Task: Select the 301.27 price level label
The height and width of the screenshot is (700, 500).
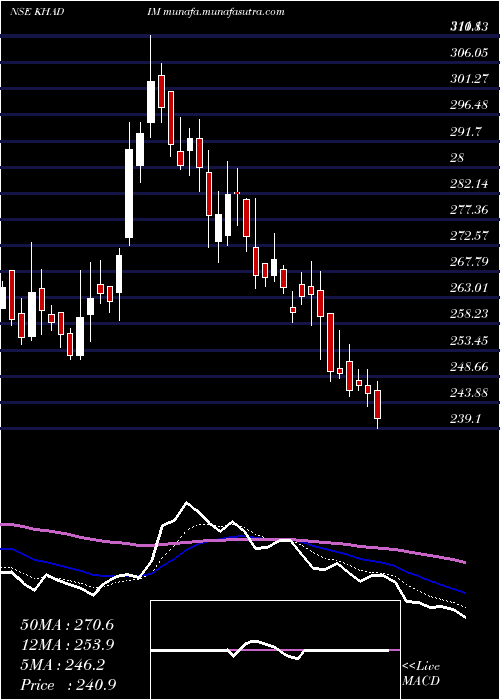Action: pos(468,80)
